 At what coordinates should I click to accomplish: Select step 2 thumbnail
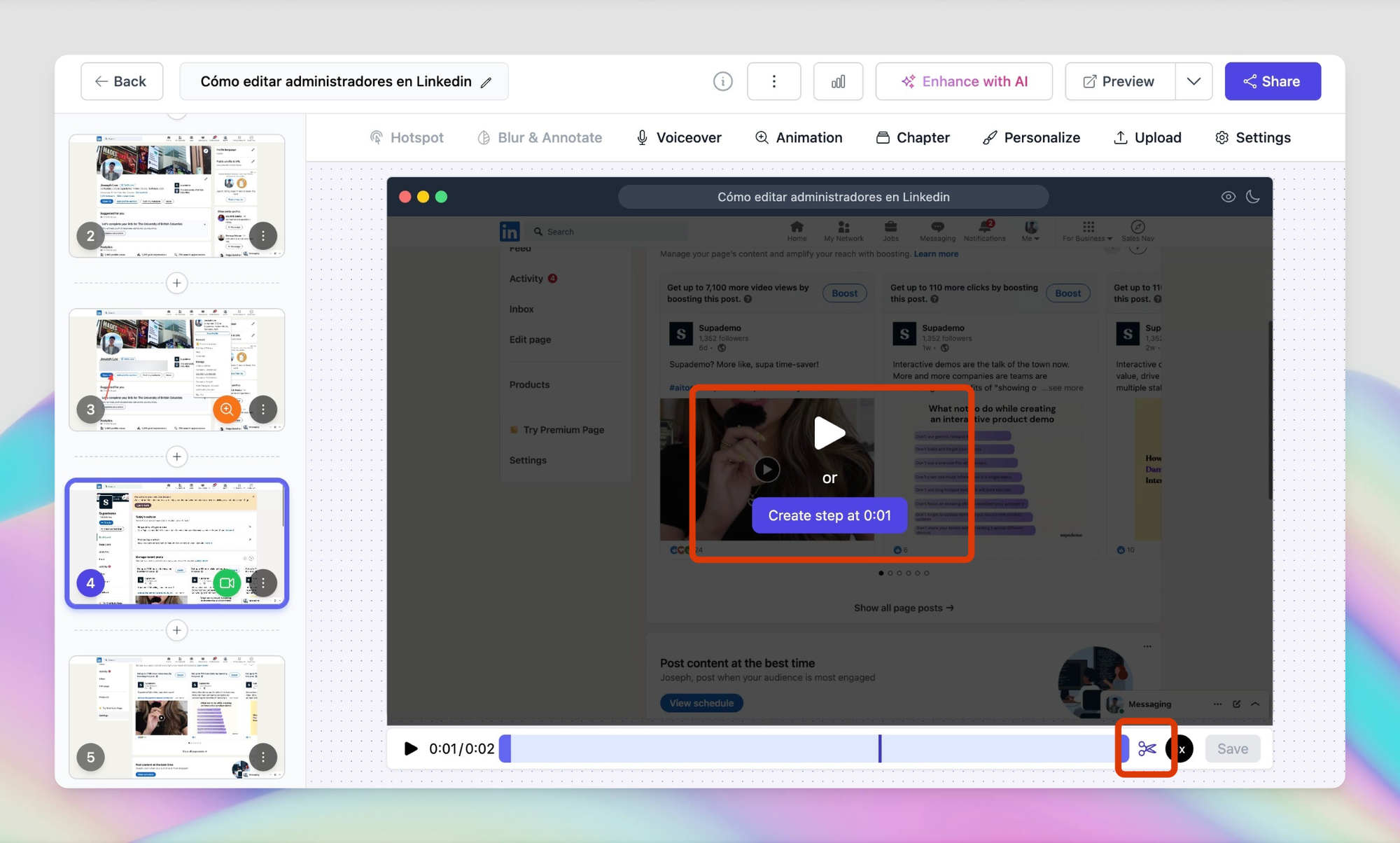click(176, 196)
